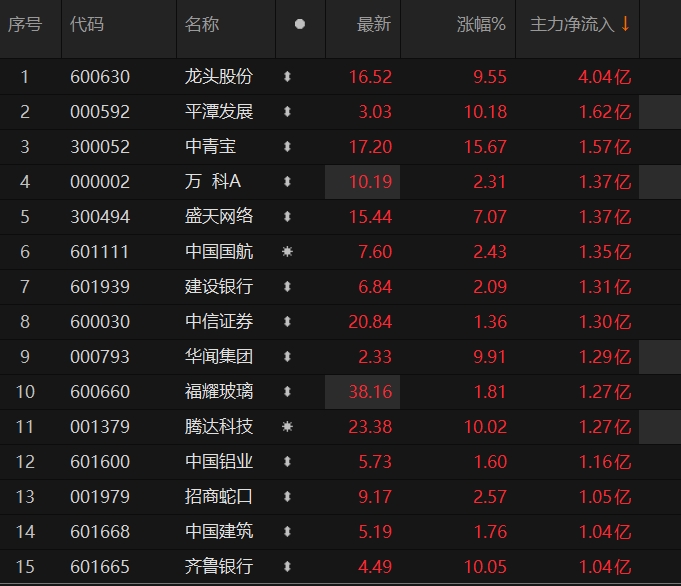Click the up-down arrow icon beside 中青宝
The height and width of the screenshot is (586, 681).
click(x=287, y=147)
